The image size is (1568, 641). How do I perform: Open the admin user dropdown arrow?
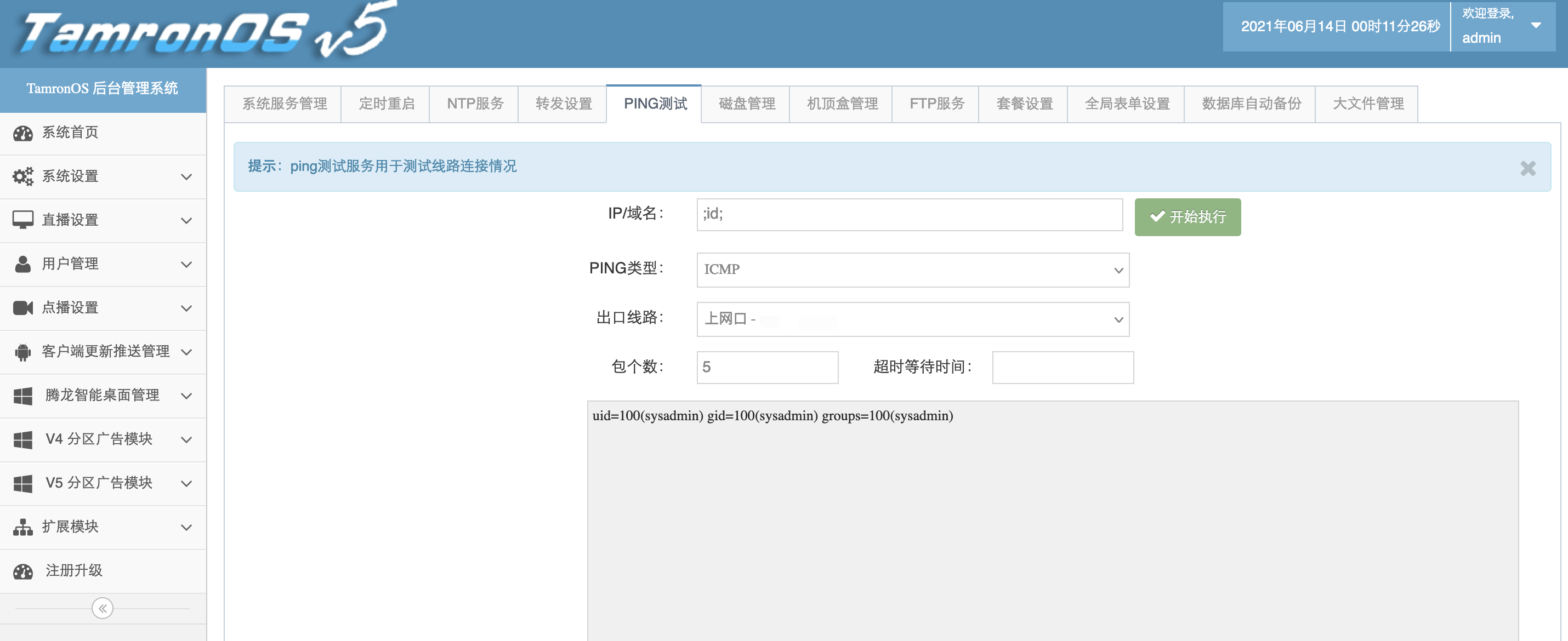(x=1536, y=26)
